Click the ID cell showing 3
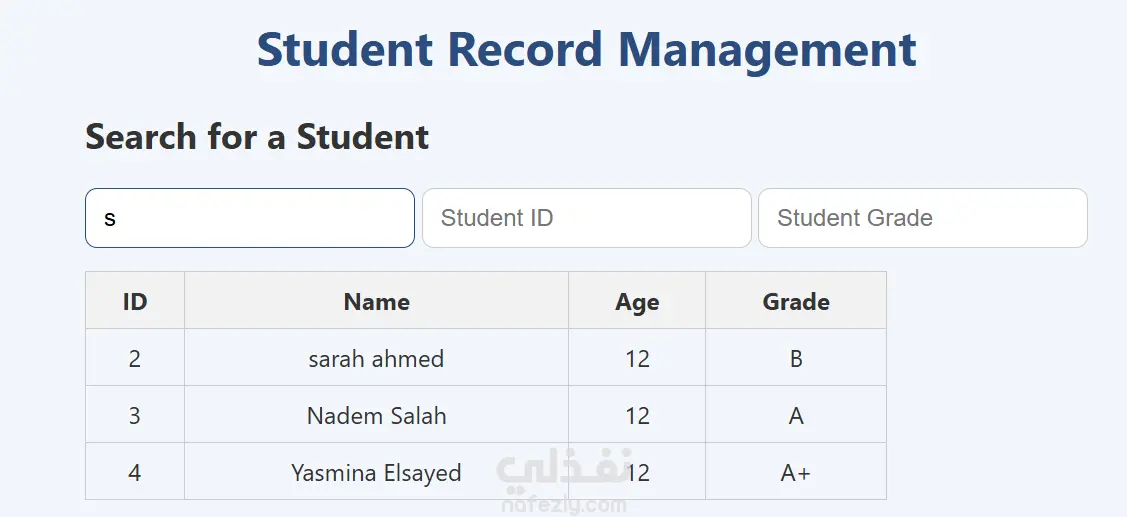 click(135, 415)
